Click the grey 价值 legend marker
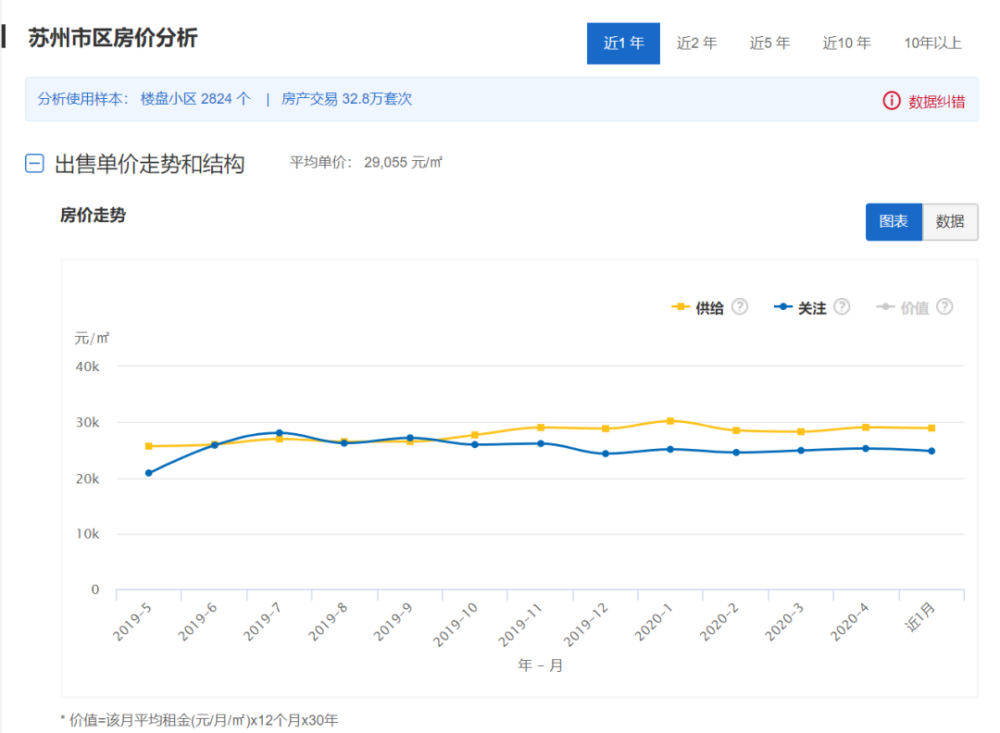The height and width of the screenshot is (733, 1000). 885,307
